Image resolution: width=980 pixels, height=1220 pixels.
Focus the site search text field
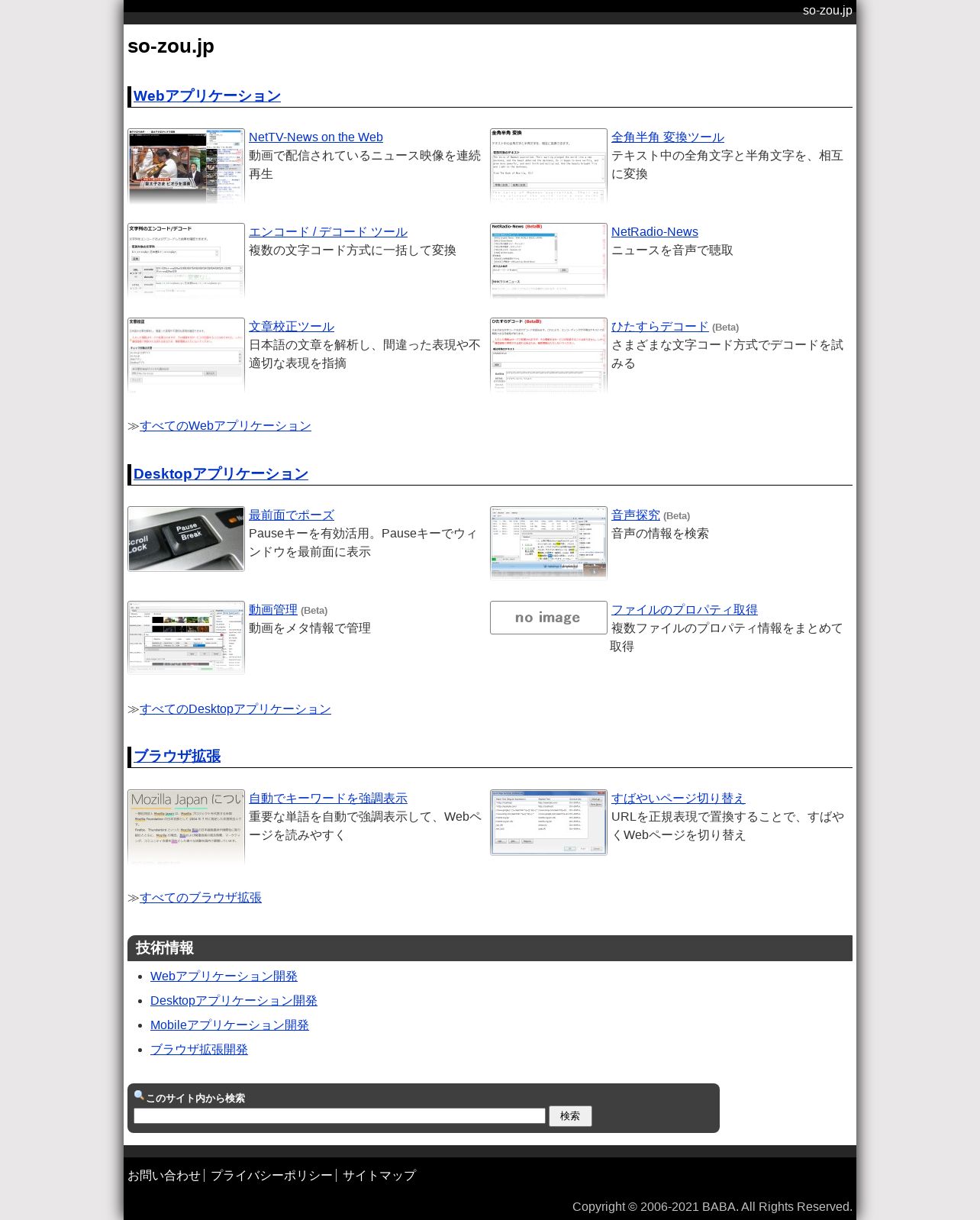click(340, 1116)
